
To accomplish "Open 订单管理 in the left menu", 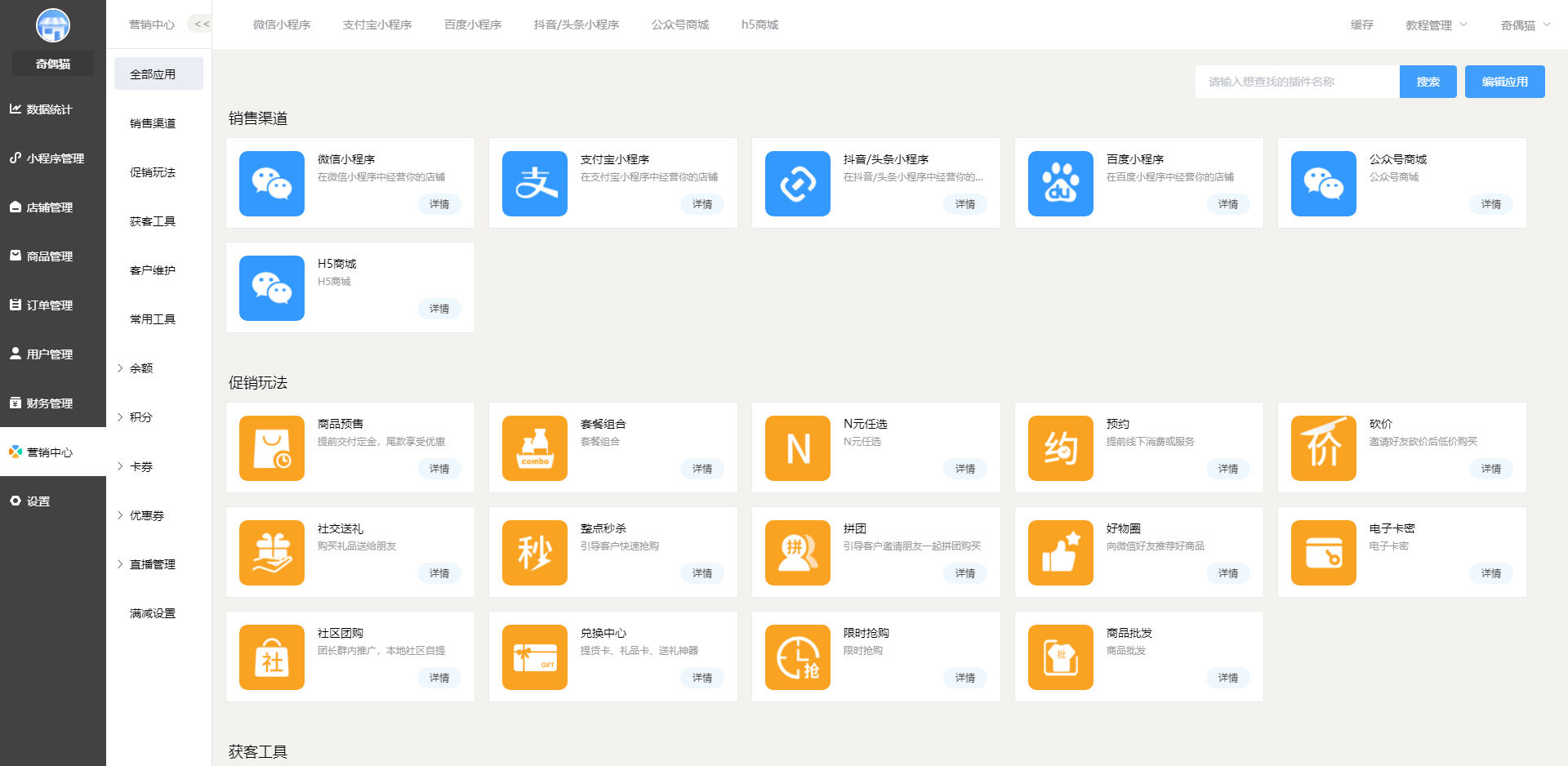I will tap(49, 305).
